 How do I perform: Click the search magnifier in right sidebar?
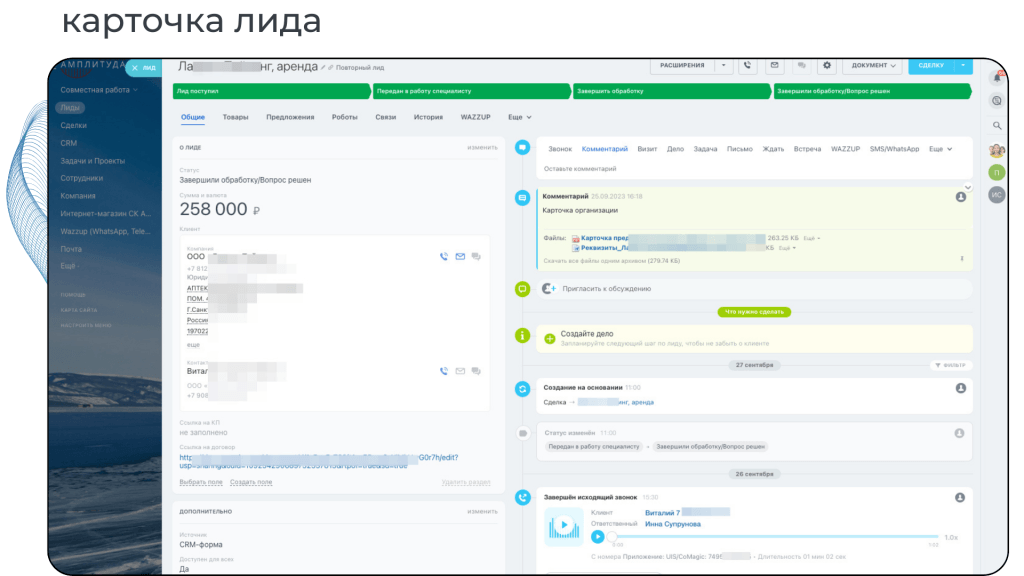tap(997, 125)
